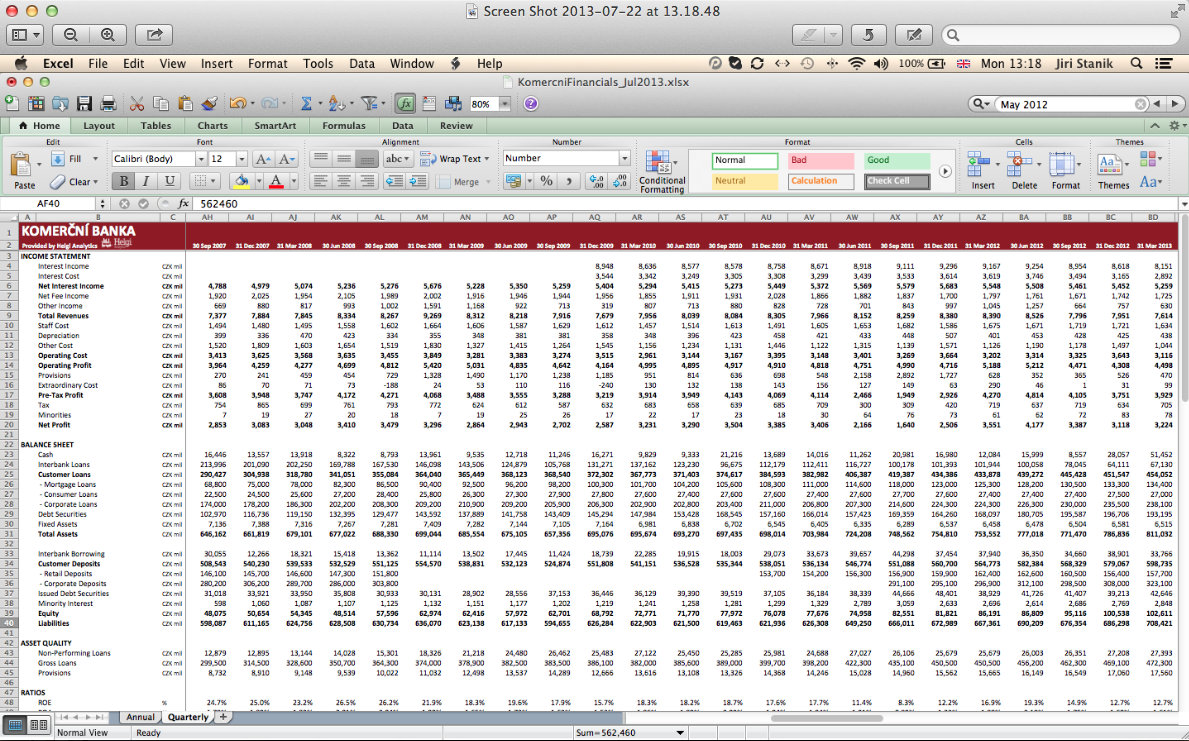Switch to Page Layout View in status bar

(x=38, y=726)
